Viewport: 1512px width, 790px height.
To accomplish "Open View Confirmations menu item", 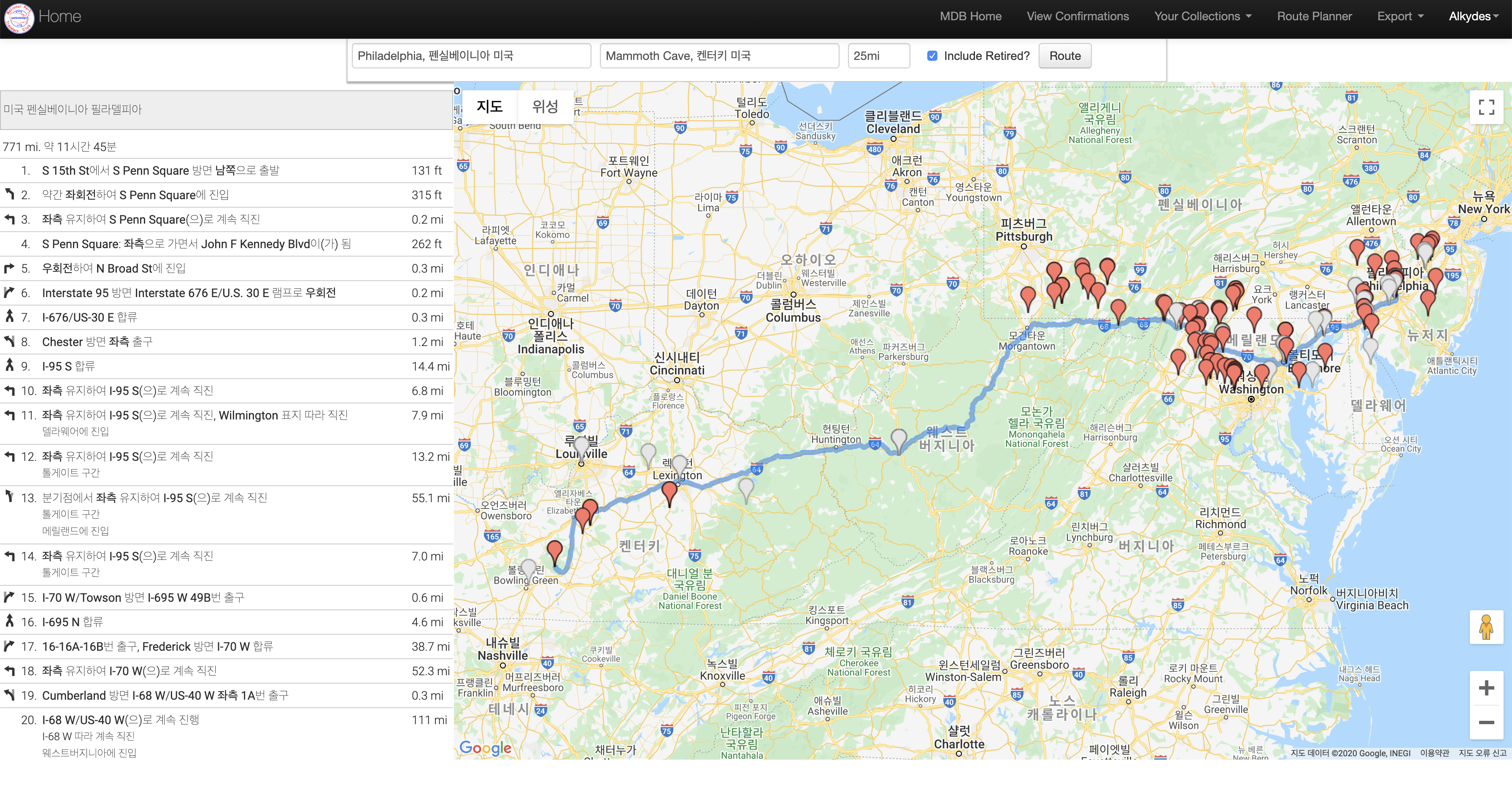I will [1077, 16].
